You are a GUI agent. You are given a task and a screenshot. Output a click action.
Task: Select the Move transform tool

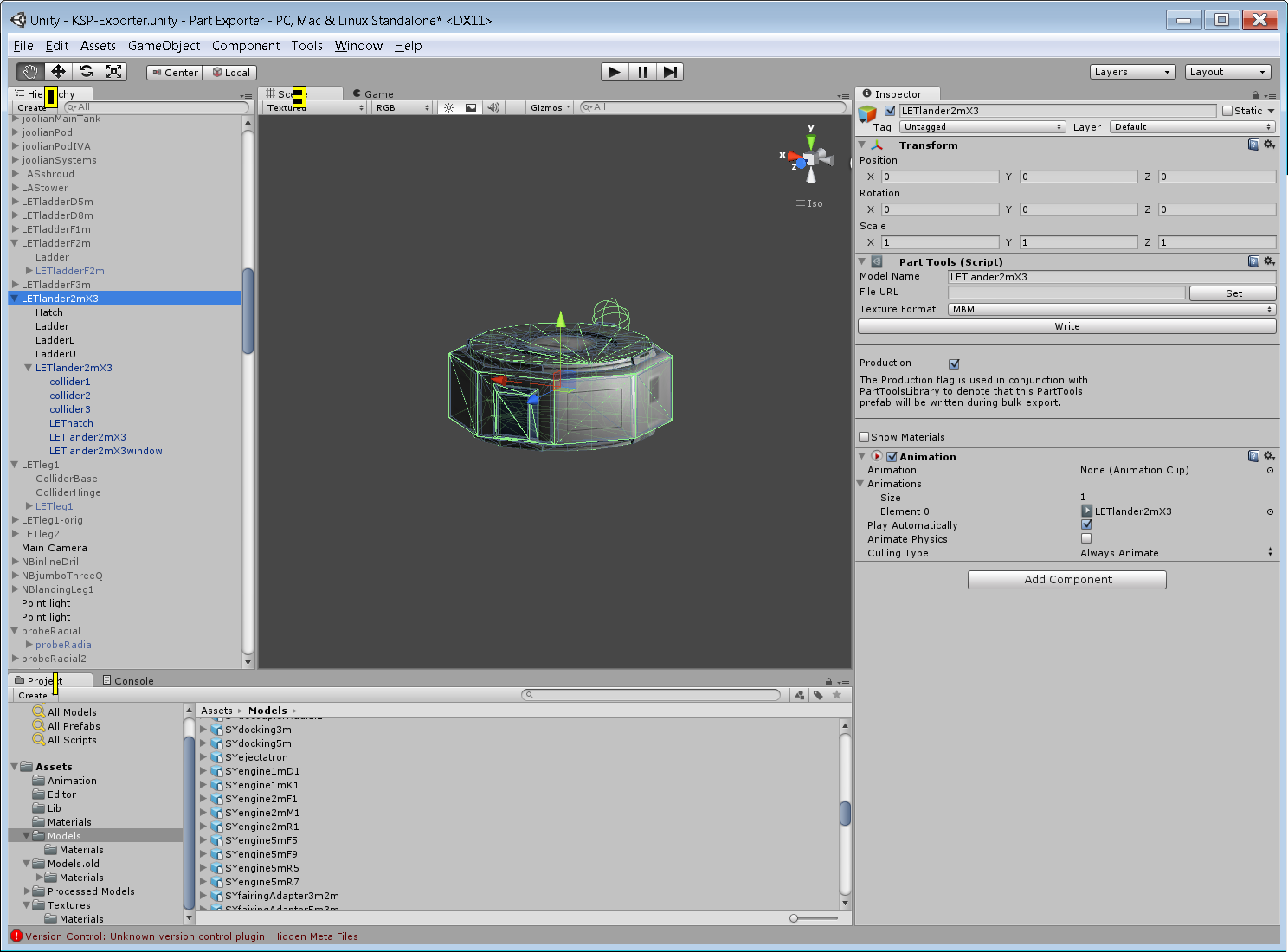pyautogui.click(x=58, y=72)
